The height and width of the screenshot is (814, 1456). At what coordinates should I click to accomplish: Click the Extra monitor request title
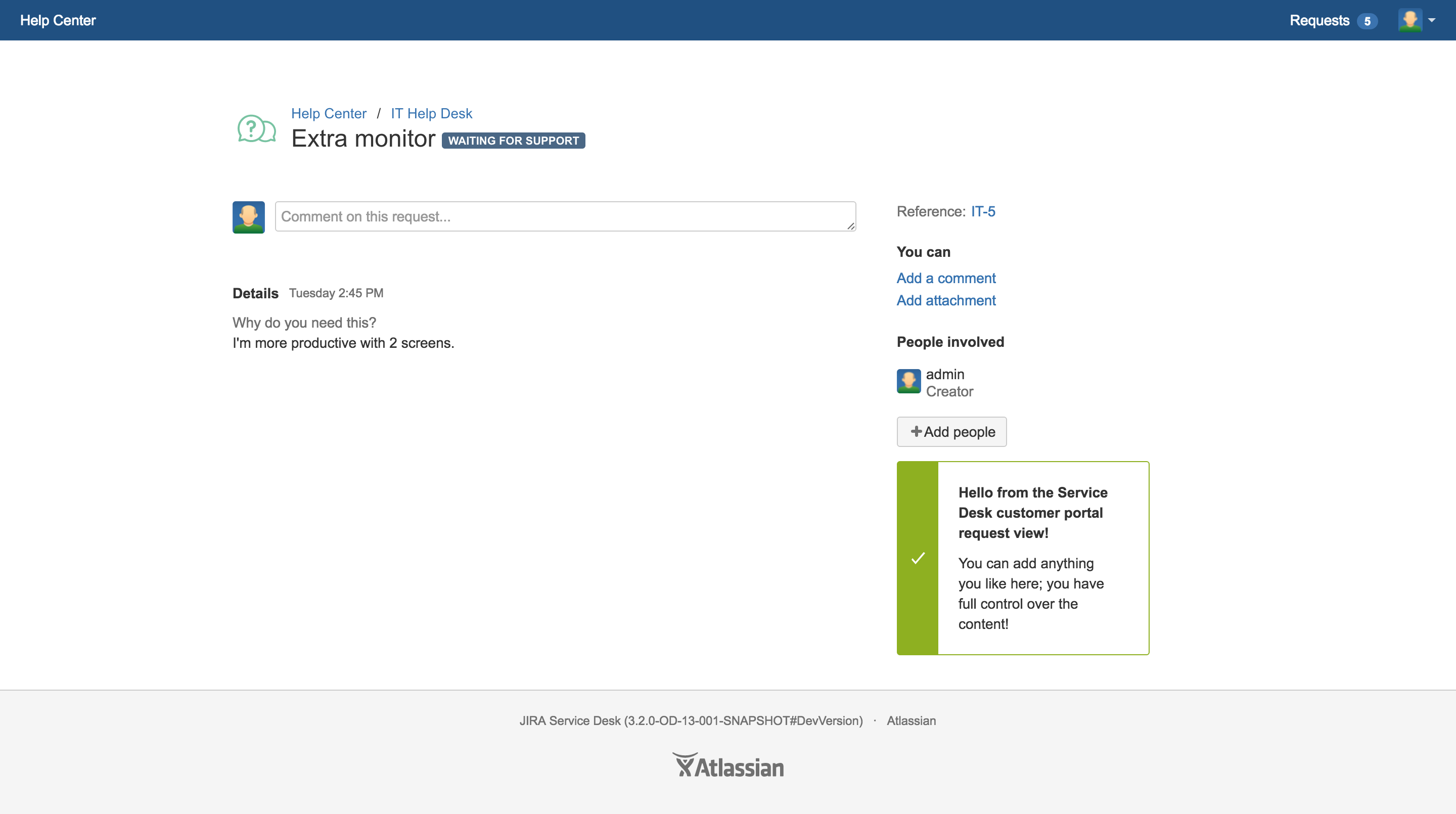[363, 139]
